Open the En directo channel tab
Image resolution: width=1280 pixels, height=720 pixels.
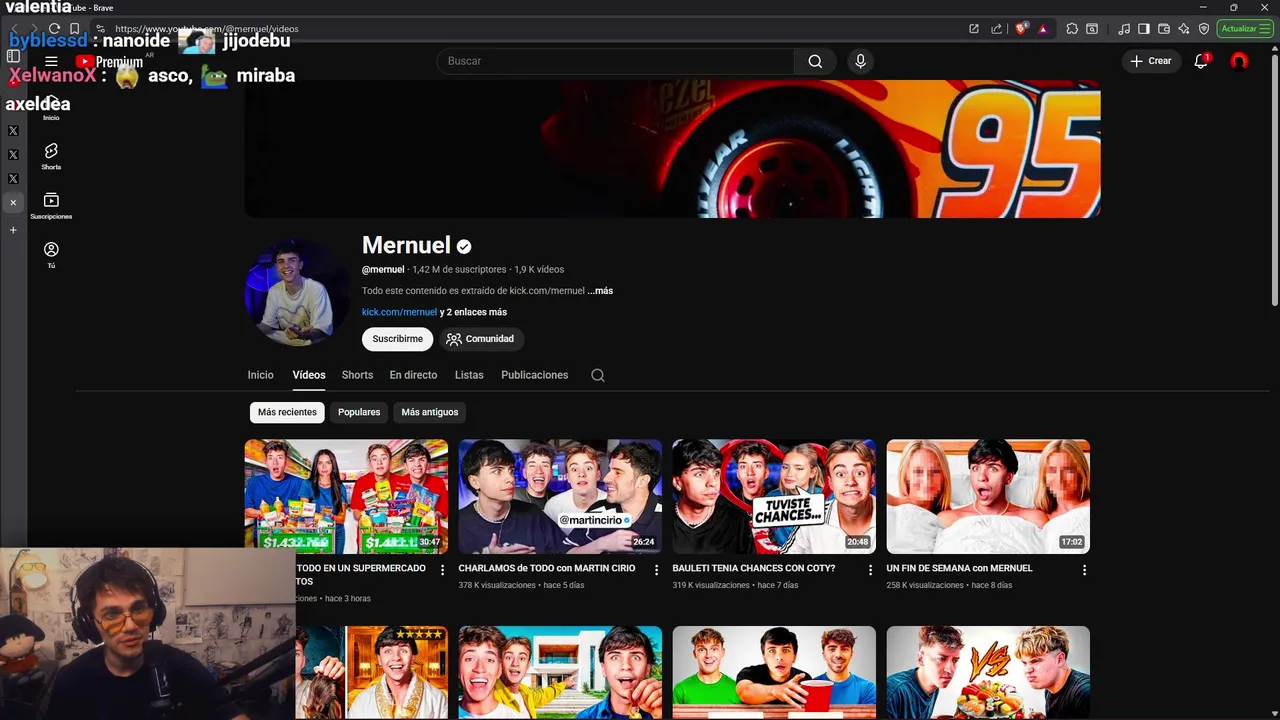point(413,375)
